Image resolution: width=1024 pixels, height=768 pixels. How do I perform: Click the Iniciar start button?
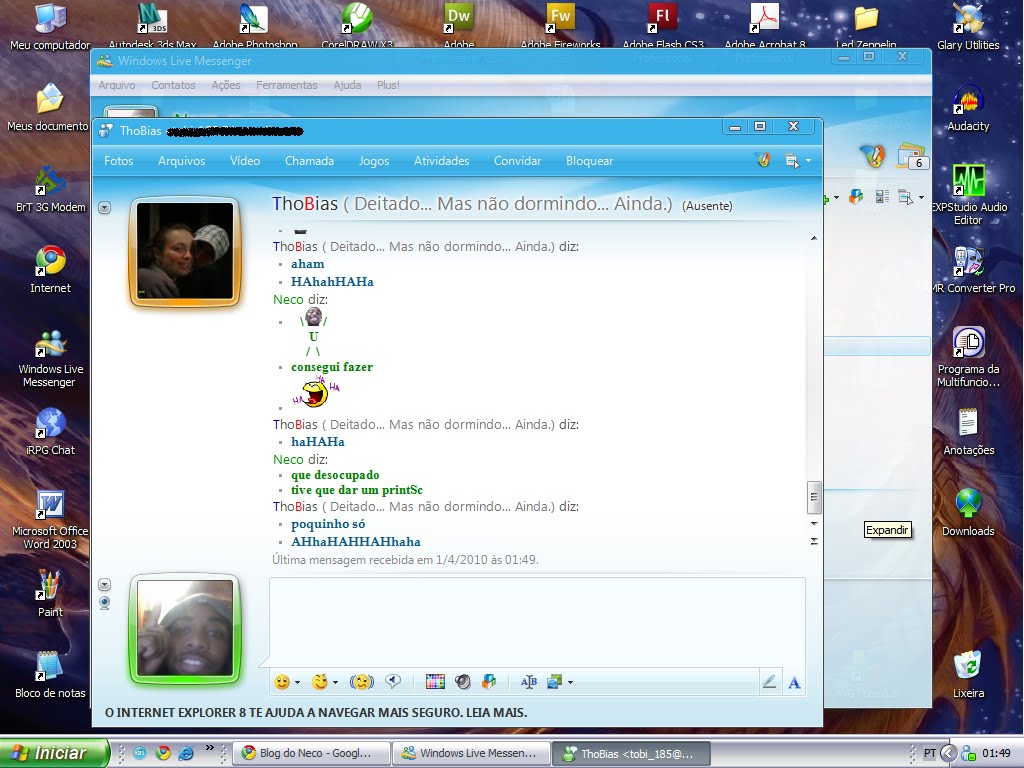point(54,753)
